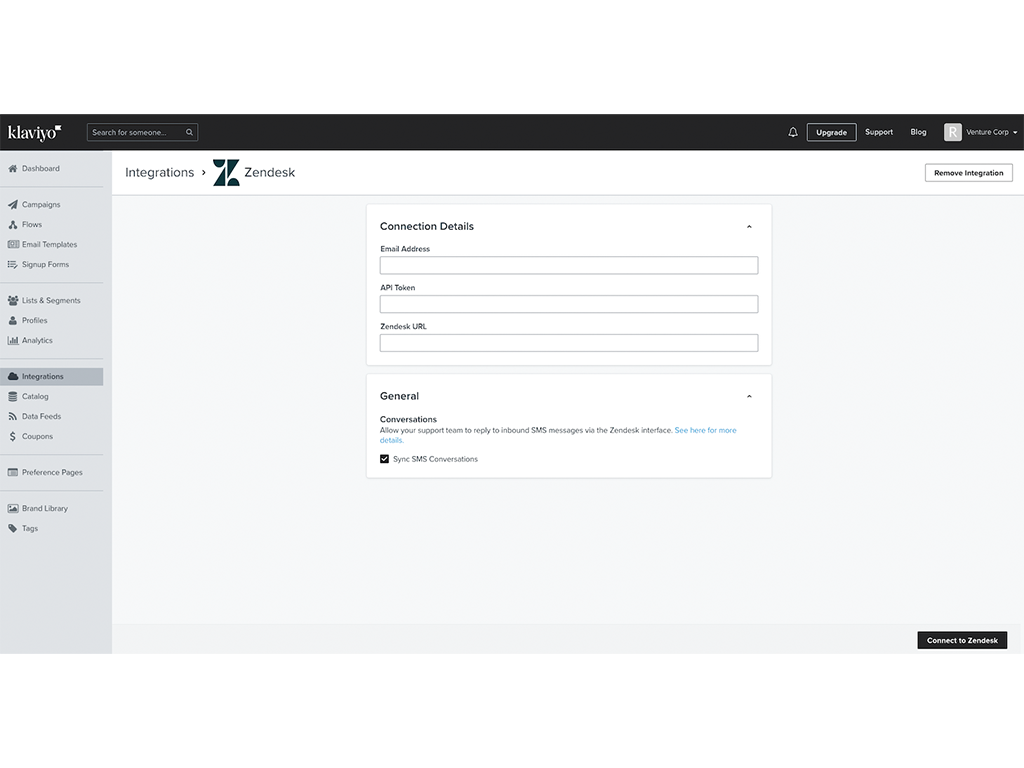Image resolution: width=1024 pixels, height=768 pixels.
Task: Navigate to Integrations breadcrumb link
Action: (159, 172)
